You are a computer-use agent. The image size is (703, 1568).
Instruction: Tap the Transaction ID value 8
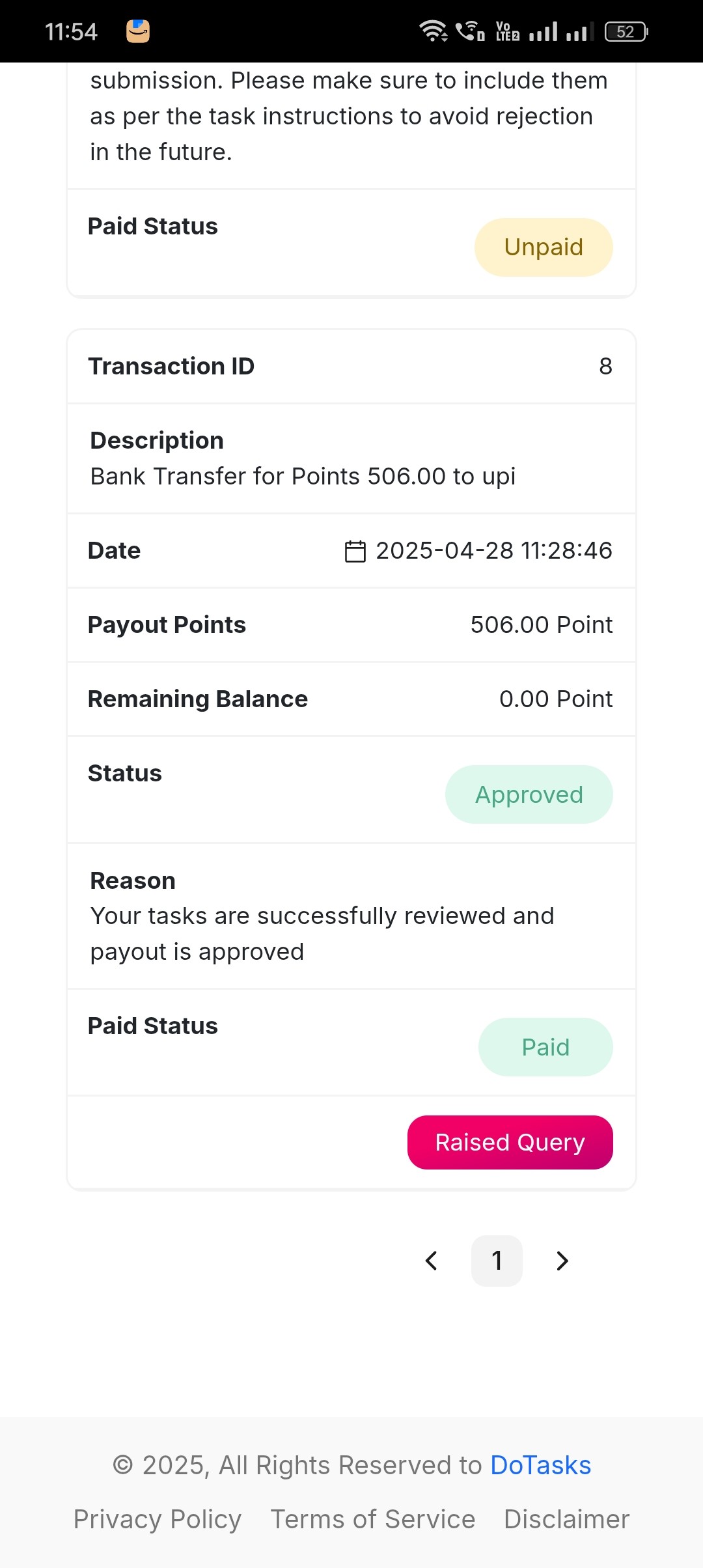tap(605, 367)
